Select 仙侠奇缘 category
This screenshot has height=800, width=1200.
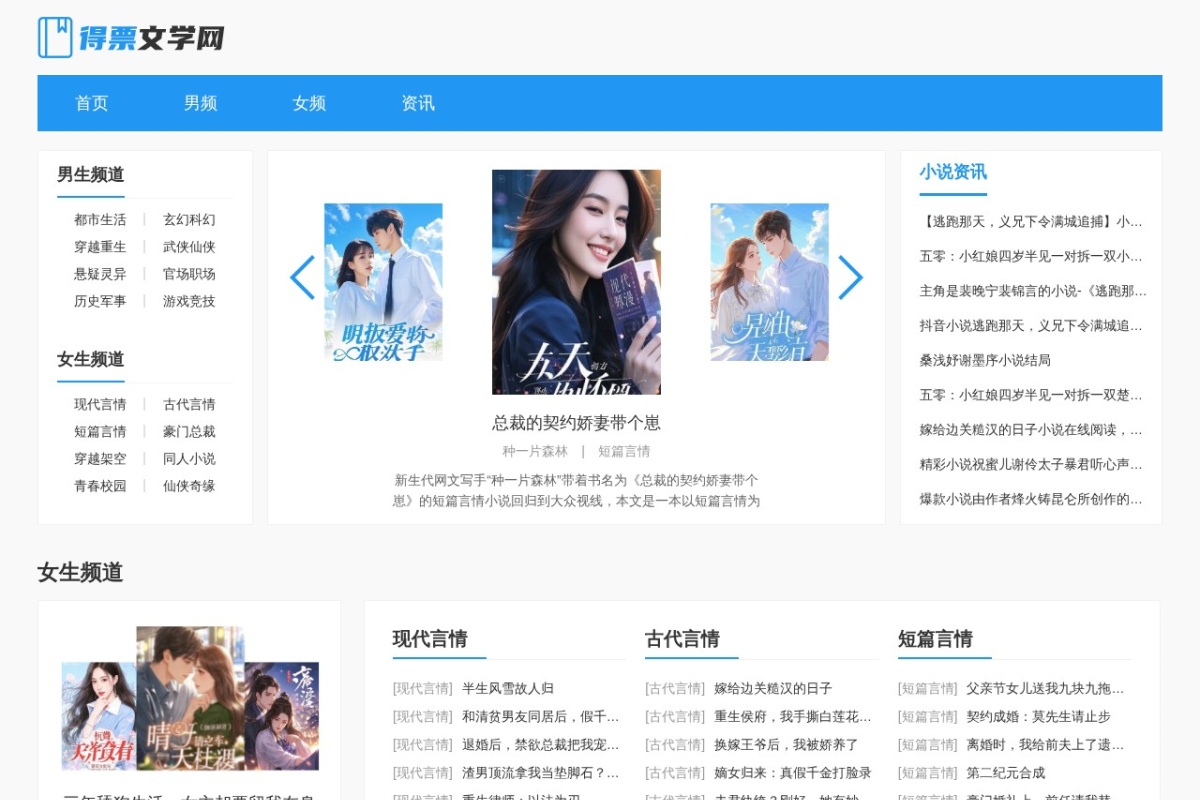189,485
